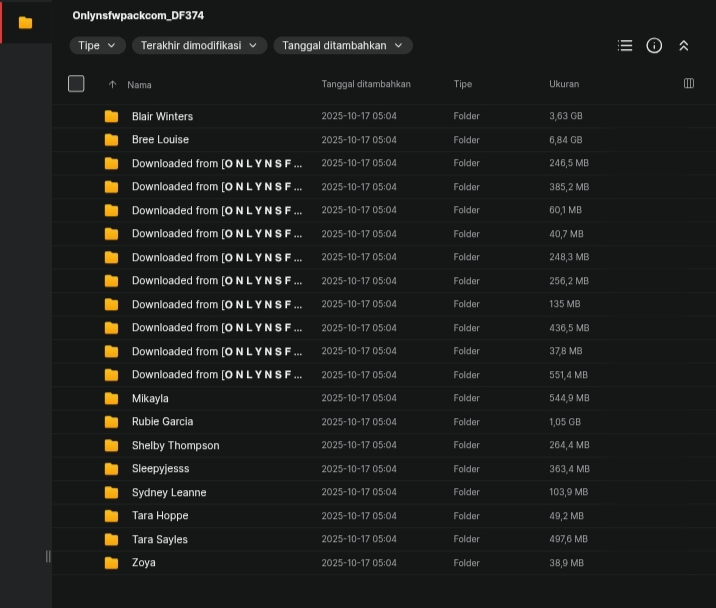Open the Sydney Leanne folder

pyautogui.click(x=169, y=492)
